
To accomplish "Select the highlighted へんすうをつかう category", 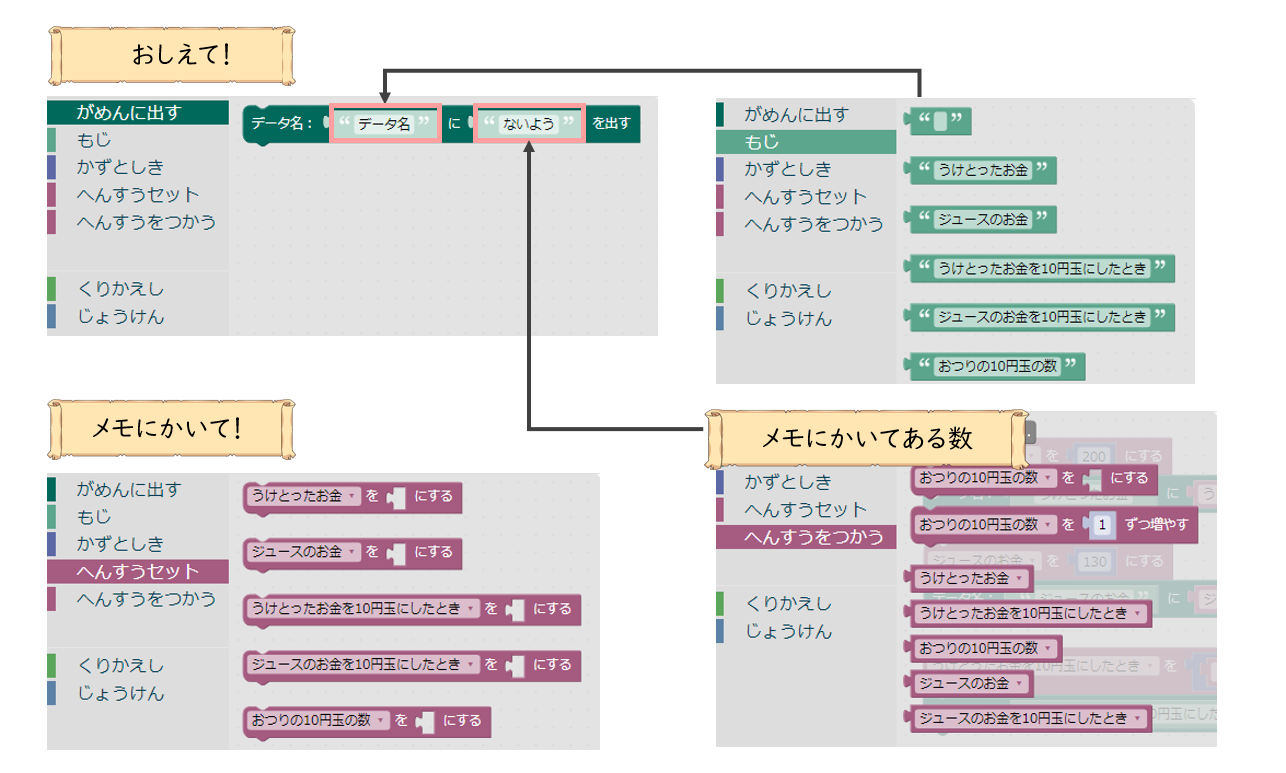I will (805, 537).
